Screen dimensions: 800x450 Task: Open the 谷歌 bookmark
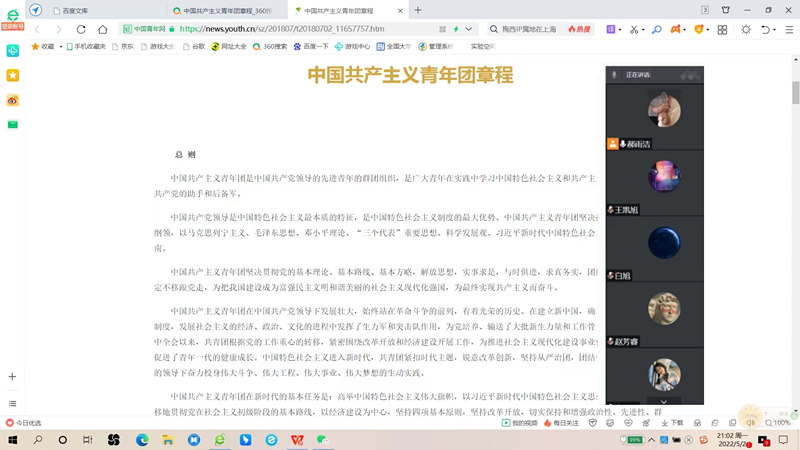[194, 46]
